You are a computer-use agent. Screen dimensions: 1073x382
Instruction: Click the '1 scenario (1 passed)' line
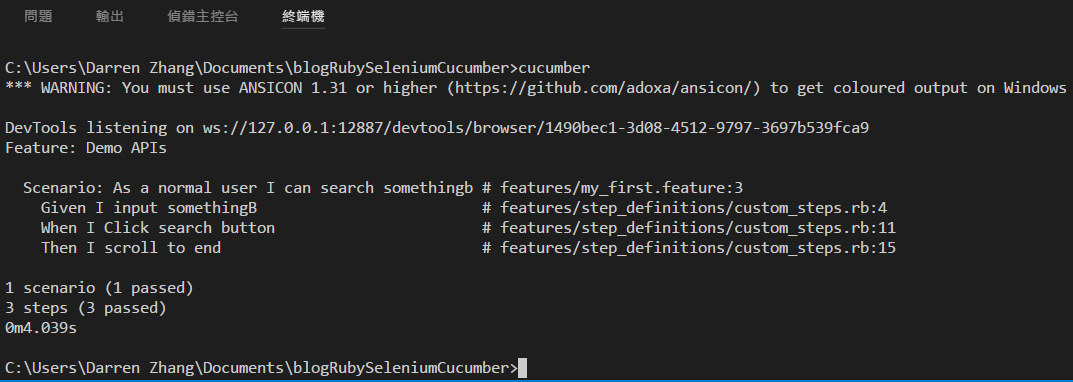pos(99,288)
